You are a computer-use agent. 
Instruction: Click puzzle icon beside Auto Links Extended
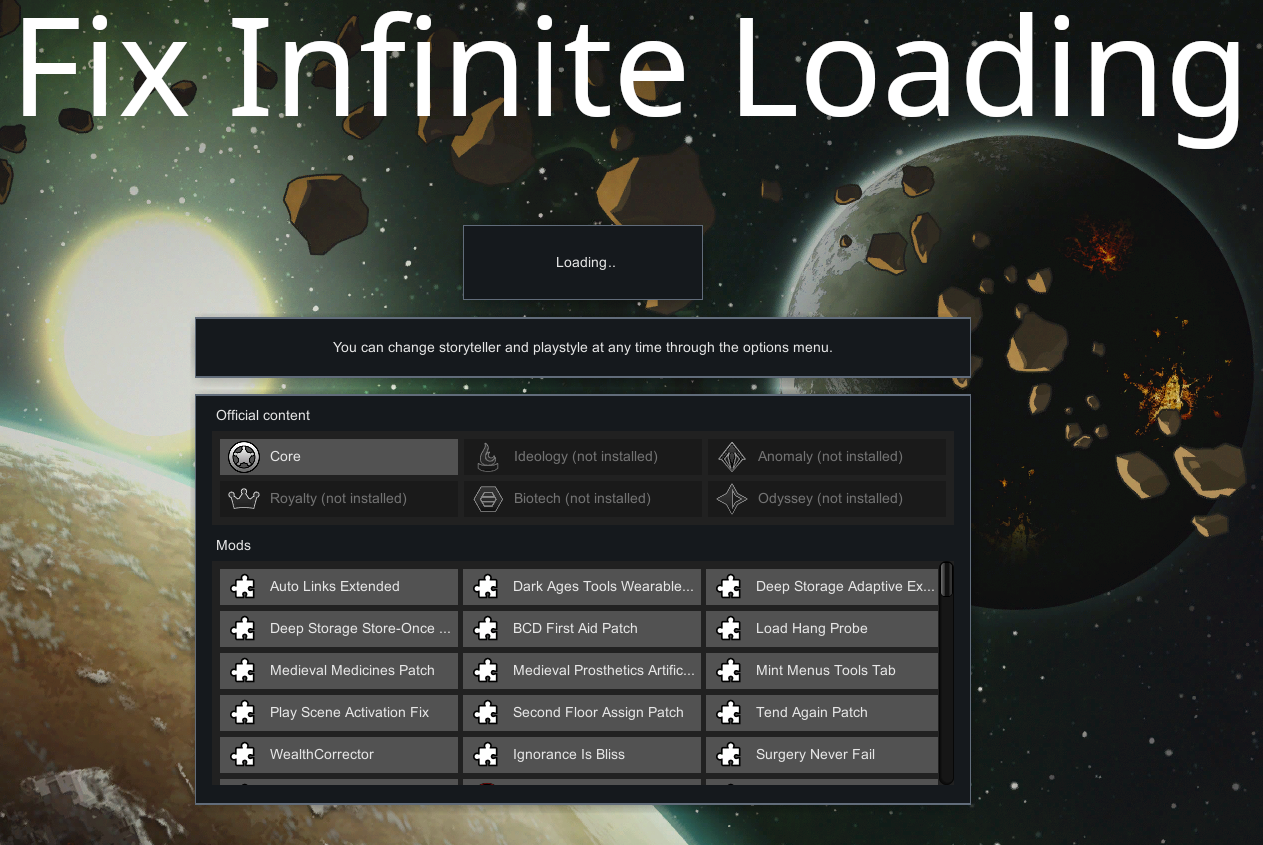[242, 587]
